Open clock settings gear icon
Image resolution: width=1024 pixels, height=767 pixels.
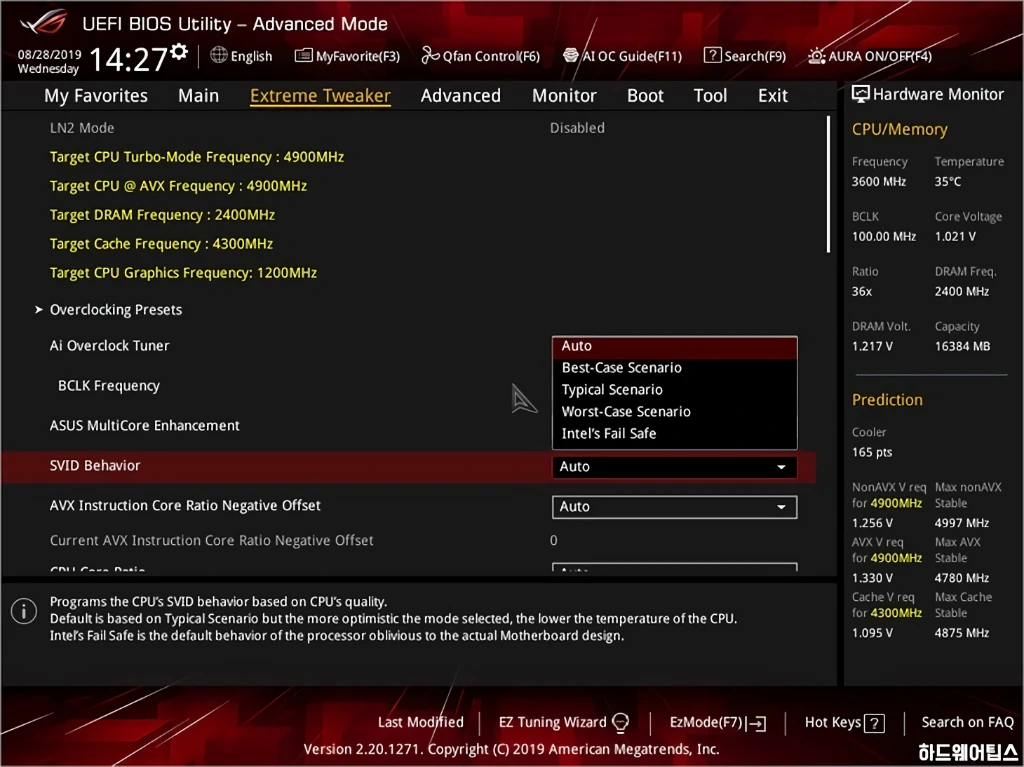tap(179, 52)
